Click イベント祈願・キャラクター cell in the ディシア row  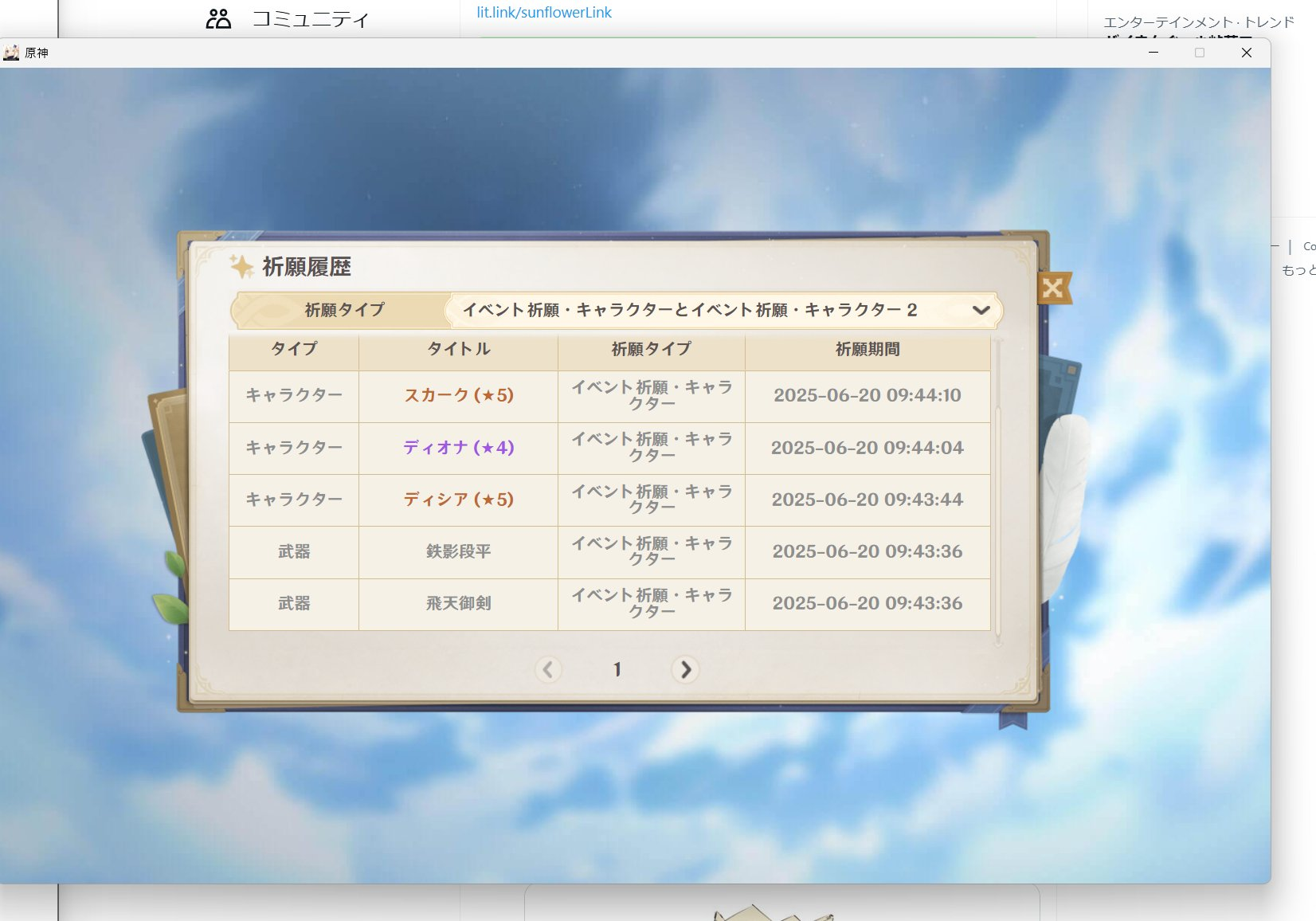(x=652, y=500)
